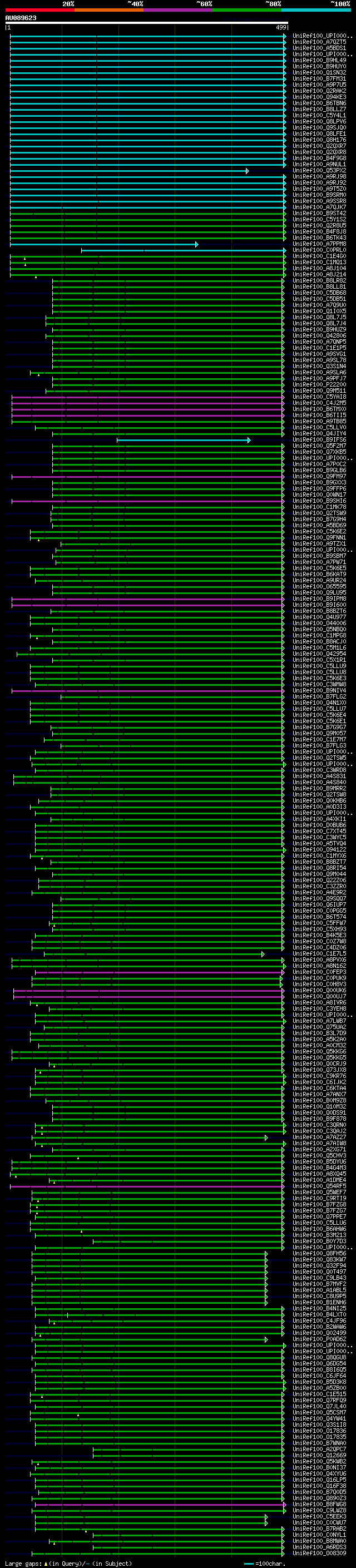Click the red 20% identity legend bar

pyautogui.click(x=39, y=10)
